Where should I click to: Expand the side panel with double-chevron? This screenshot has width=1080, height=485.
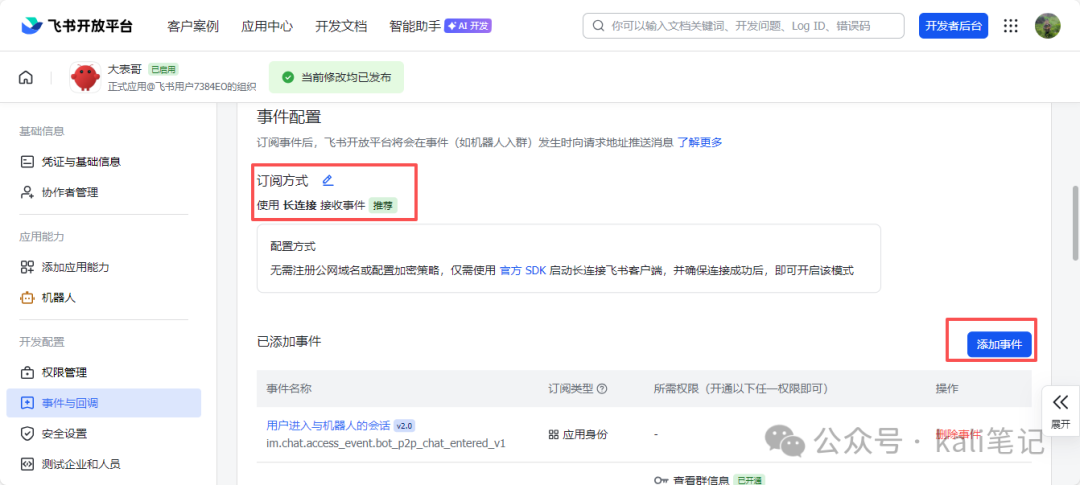[x=1060, y=410]
